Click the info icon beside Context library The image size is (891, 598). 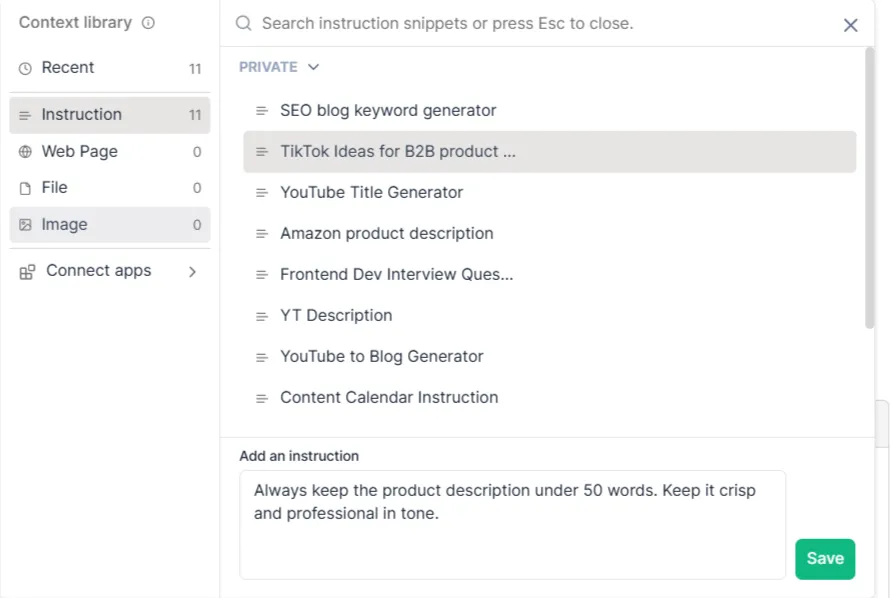(x=149, y=23)
